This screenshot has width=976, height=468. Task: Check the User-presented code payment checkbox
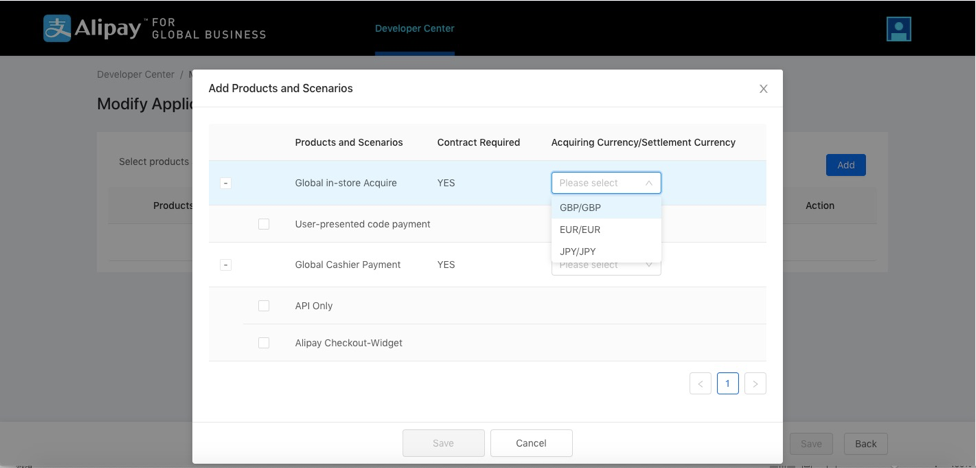point(264,224)
